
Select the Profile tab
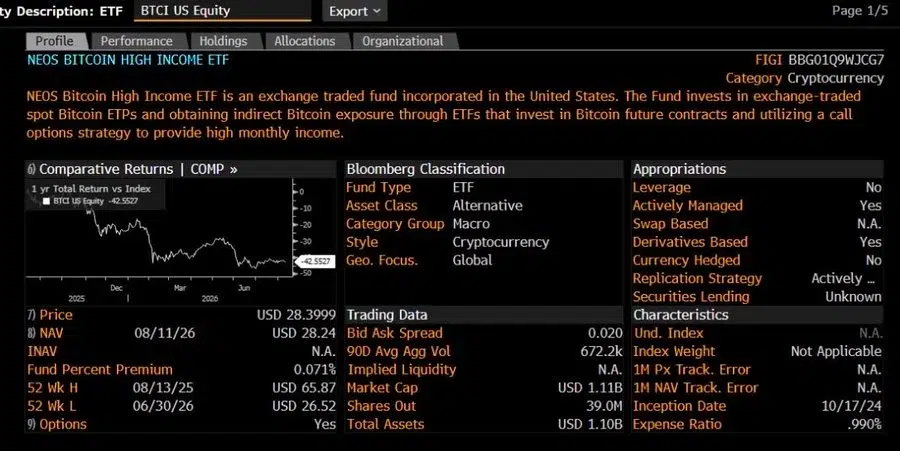coord(55,41)
